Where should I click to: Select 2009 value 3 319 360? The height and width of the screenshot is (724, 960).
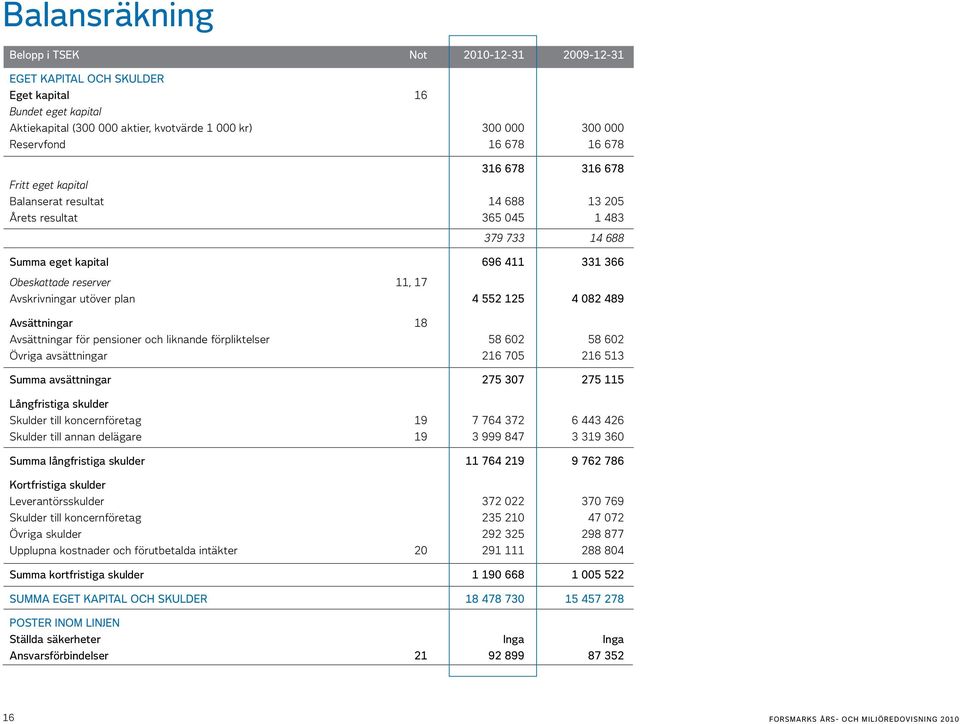598,437
